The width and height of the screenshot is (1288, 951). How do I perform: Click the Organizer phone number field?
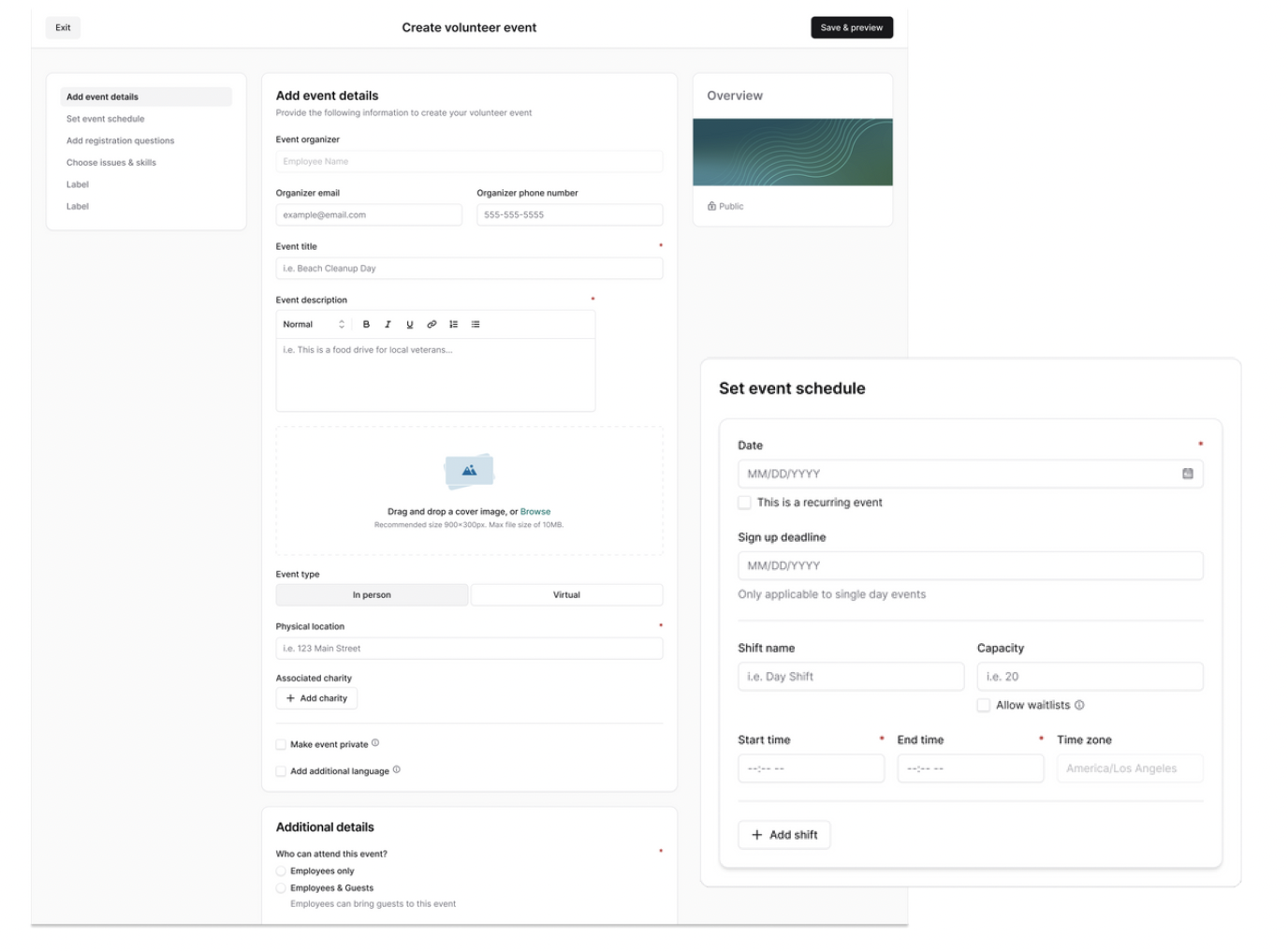569,215
